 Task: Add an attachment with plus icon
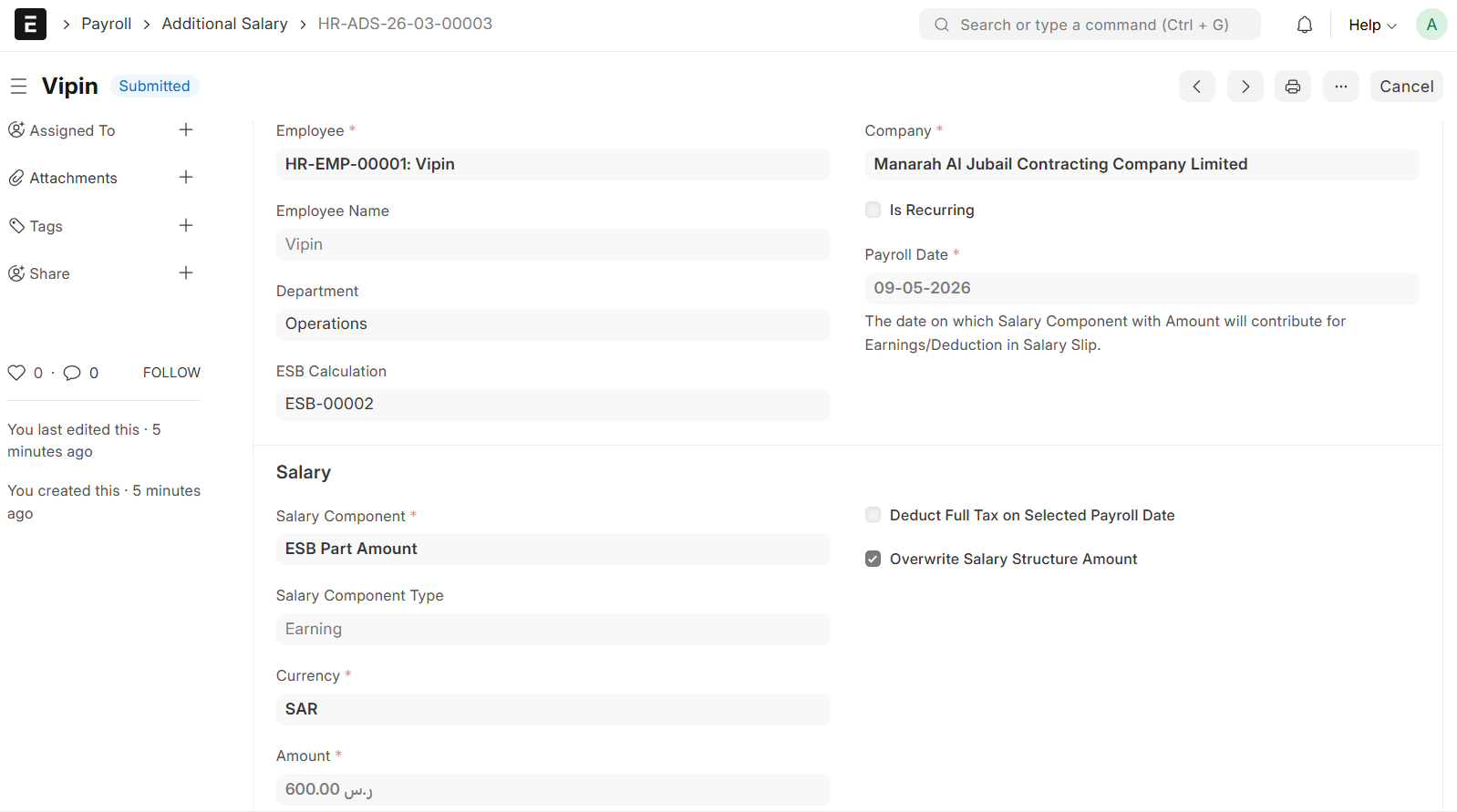tap(186, 178)
